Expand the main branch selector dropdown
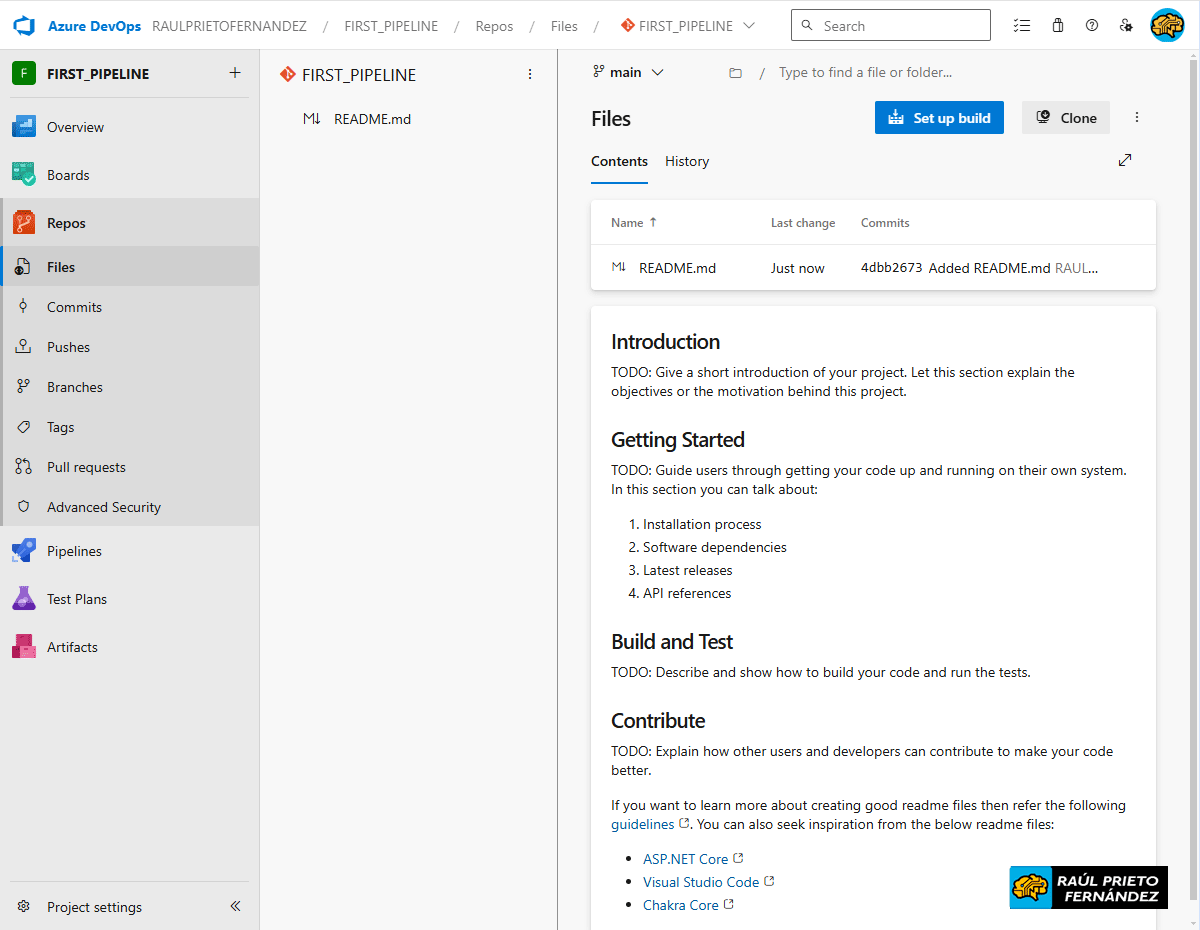Screen dimensions: 1200x930 point(629,72)
